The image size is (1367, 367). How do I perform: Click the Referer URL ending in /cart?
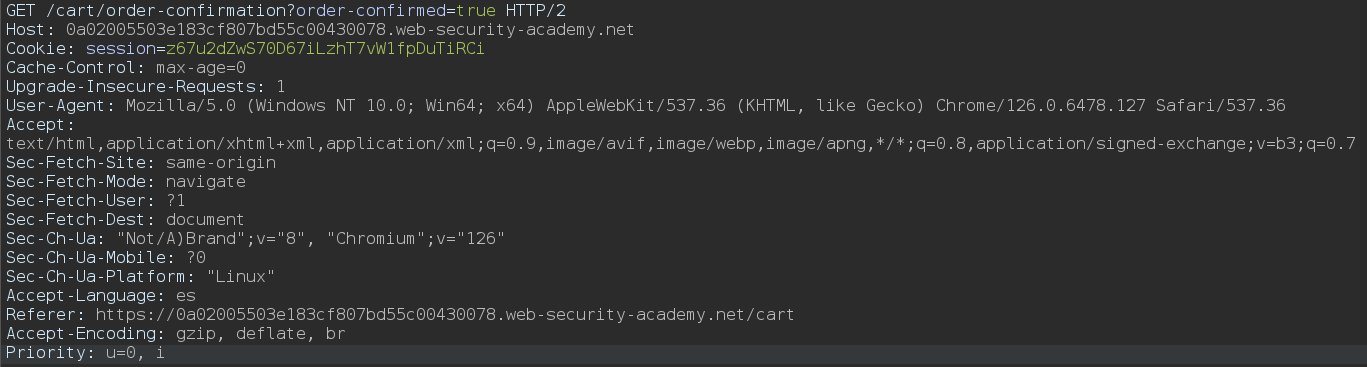pos(445,315)
